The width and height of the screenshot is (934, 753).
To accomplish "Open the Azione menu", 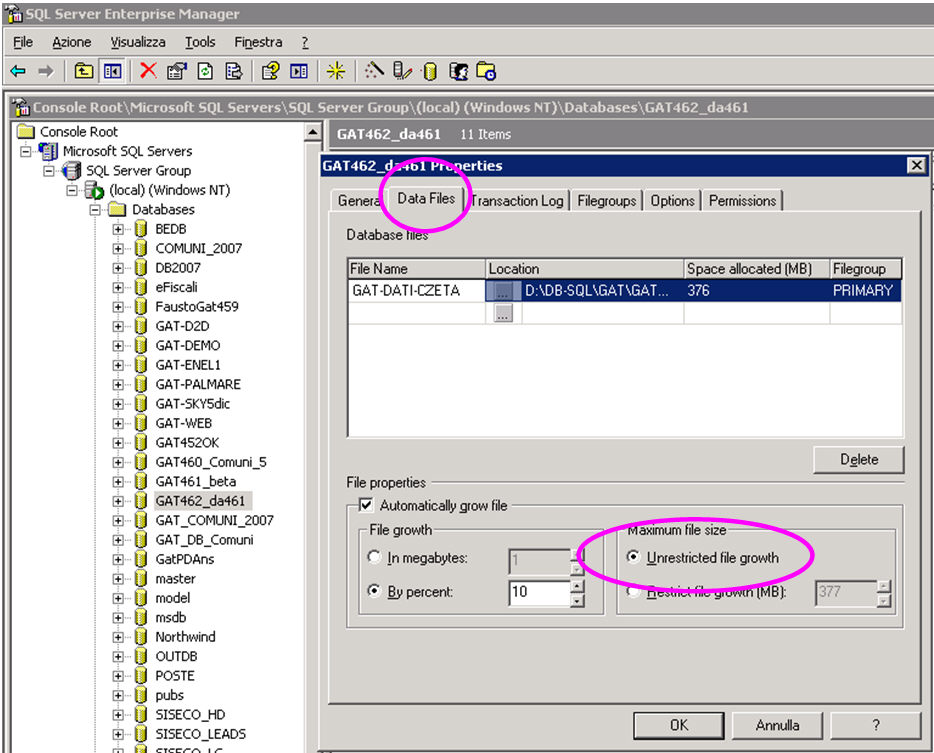I will click(x=71, y=42).
